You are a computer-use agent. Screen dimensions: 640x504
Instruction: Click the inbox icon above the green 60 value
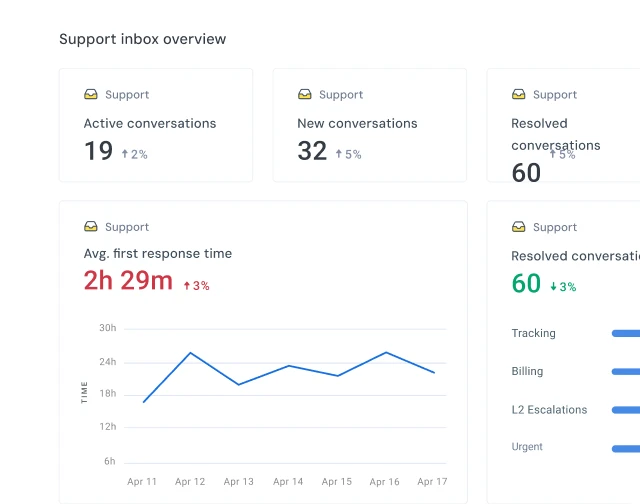pos(519,227)
